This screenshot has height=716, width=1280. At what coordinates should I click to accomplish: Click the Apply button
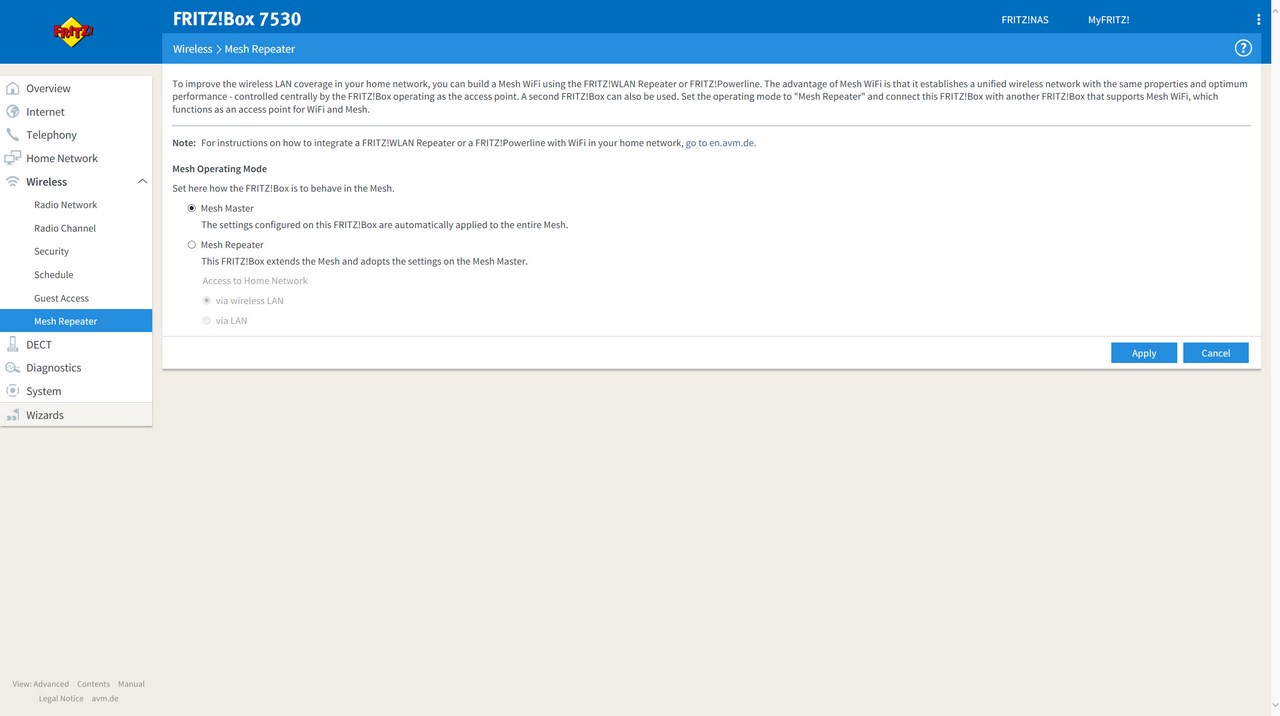pos(1144,353)
